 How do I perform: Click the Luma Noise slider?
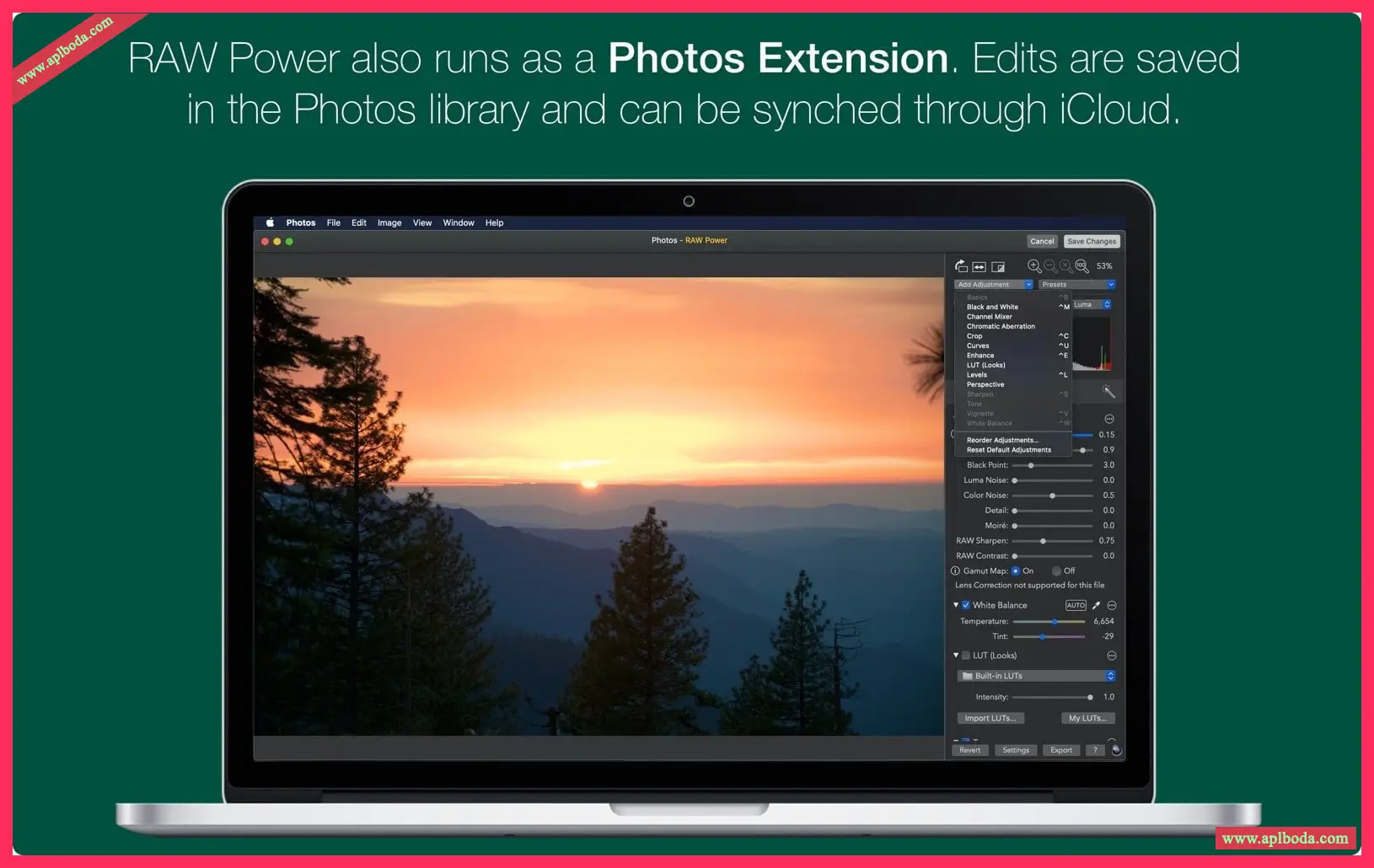click(1052, 480)
